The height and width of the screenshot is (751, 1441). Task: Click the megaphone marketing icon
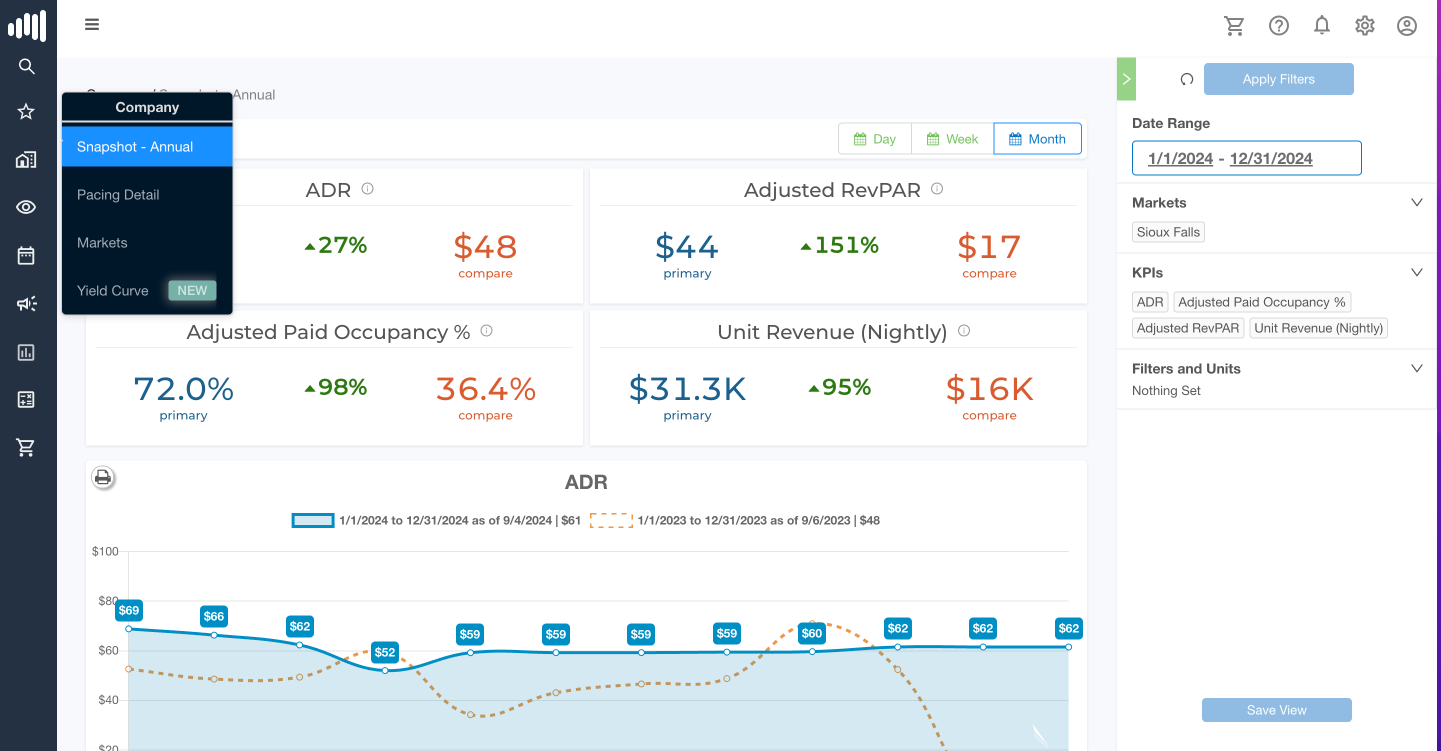(x=27, y=304)
